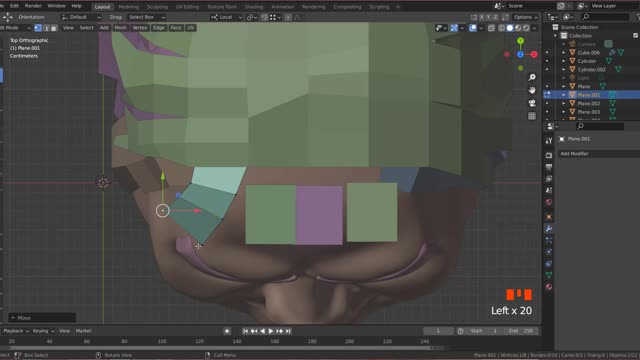Open the Output properties tab

click(549, 167)
